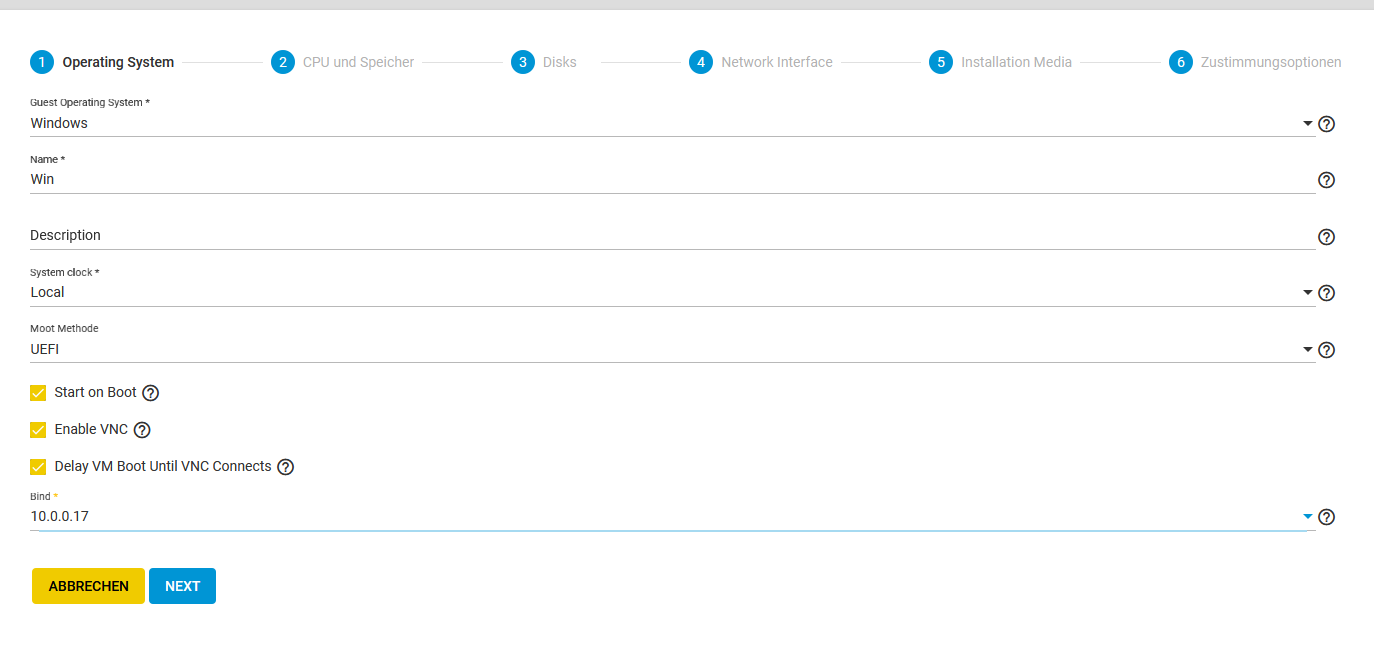This screenshot has height=654, width=1374.
Task: Open help icon beside Name field
Action: tap(1327, 180)
